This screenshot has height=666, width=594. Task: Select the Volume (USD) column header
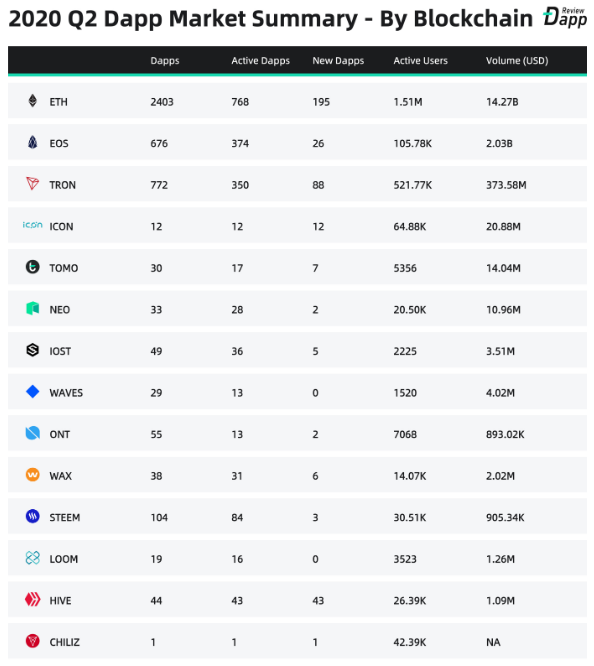pos(517,61)
